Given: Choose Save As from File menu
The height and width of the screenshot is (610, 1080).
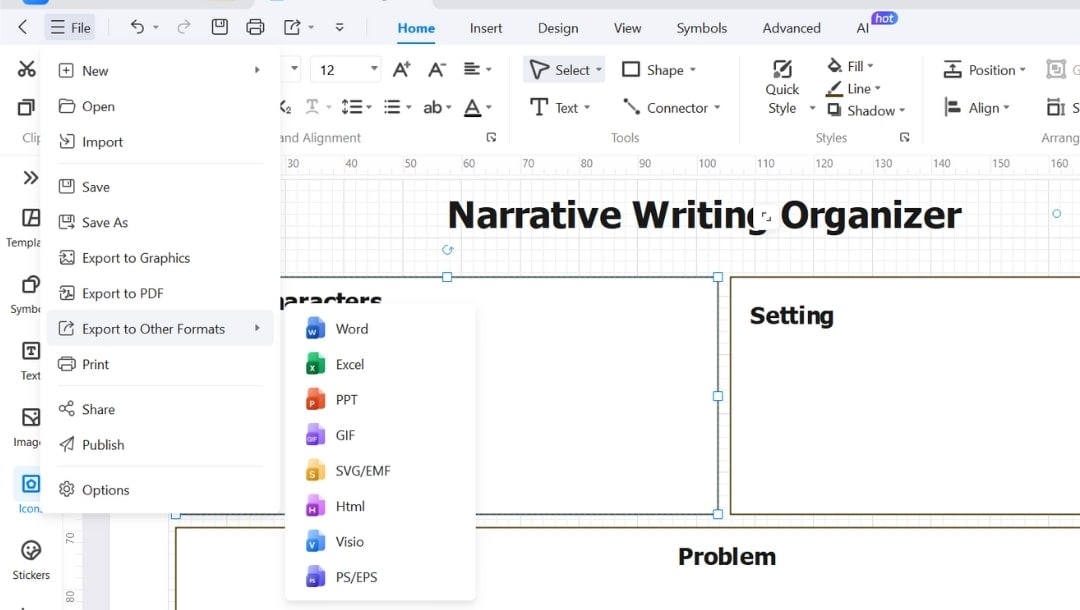Looking at the screenshot, I should (160, 222).
